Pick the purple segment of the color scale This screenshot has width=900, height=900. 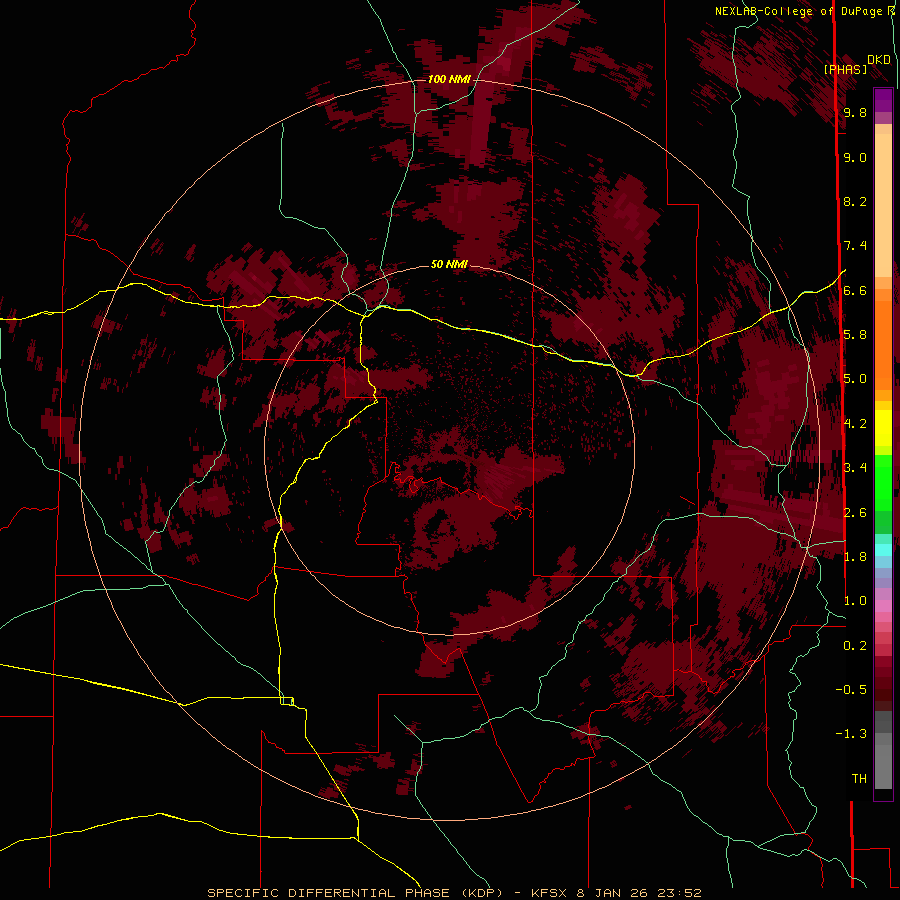pyautogui.click(x=883, y=100)
